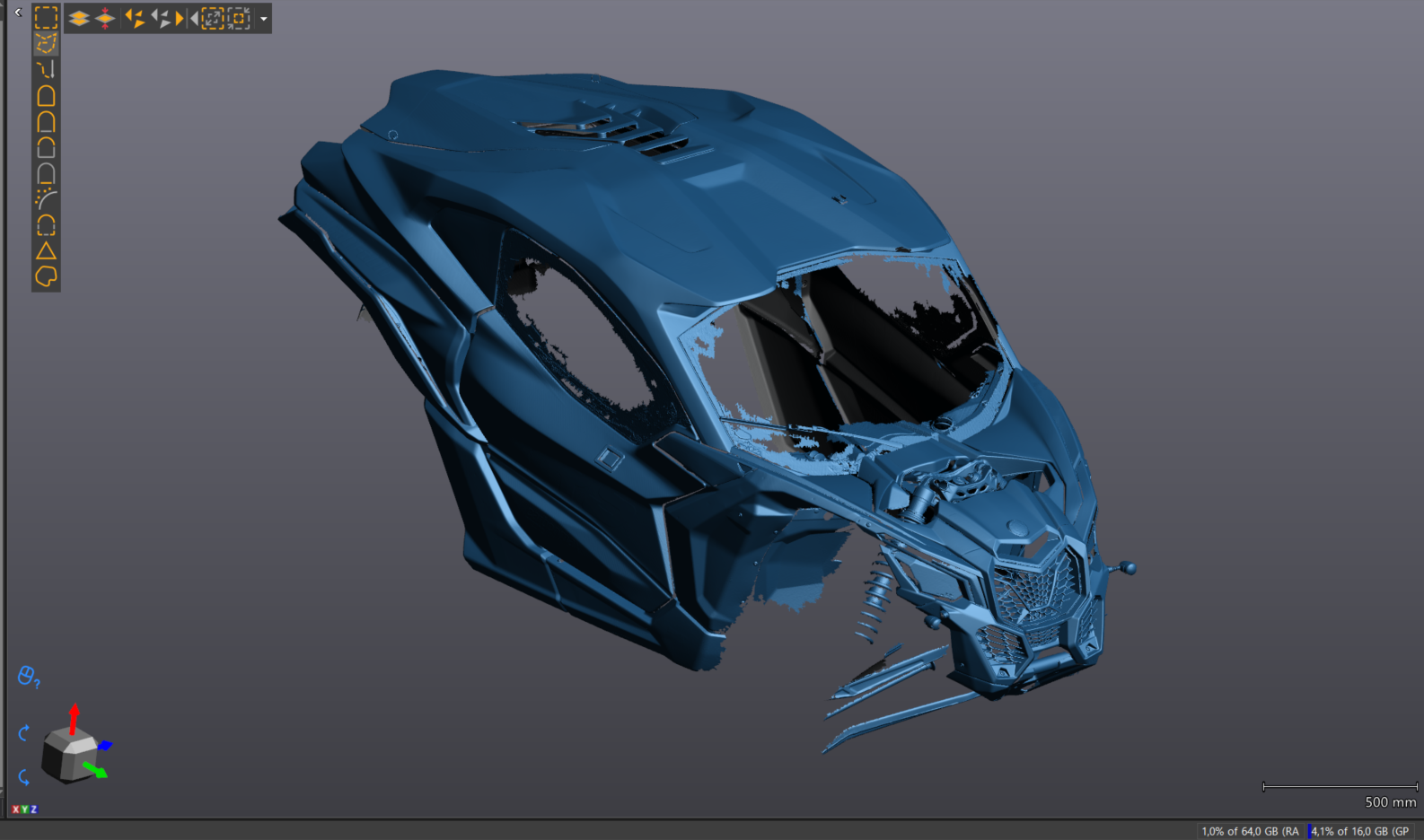Toggle select-through layer icon with red arrows
The width and height of the screenshot is (1424, 840).
pyautogui.click(x=105, y=18)
